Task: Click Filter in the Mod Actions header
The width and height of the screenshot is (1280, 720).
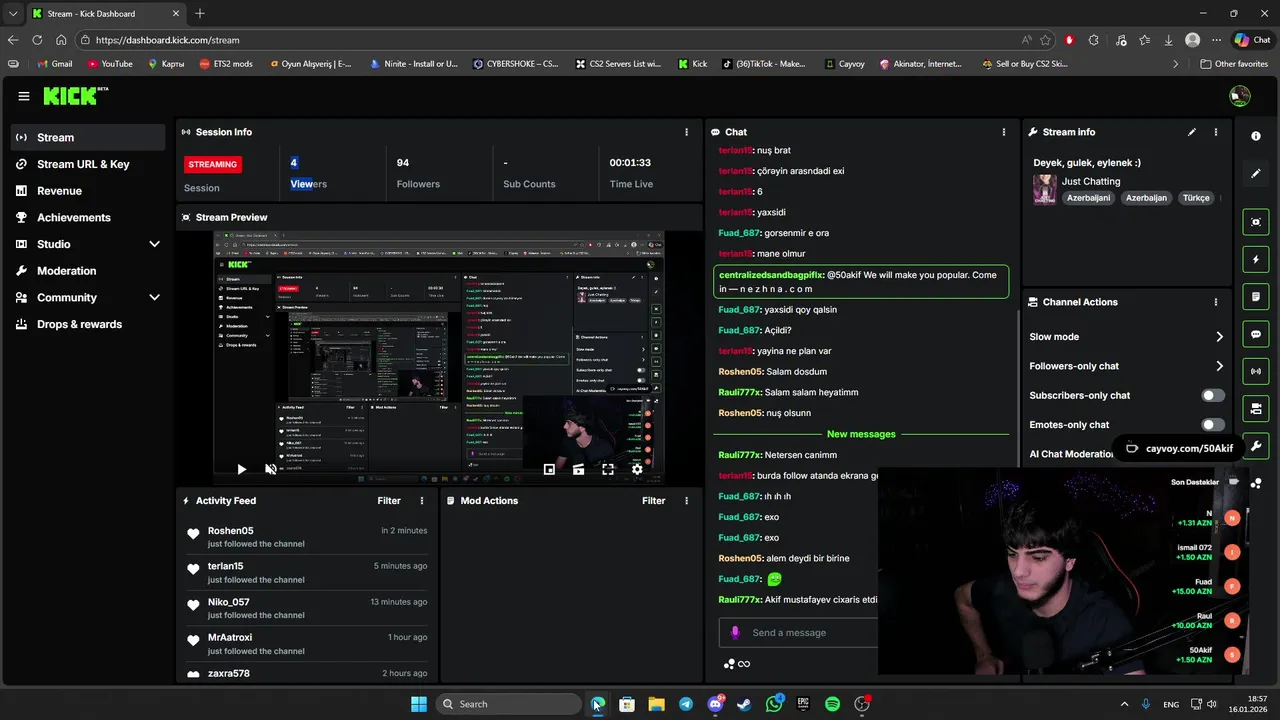Action: (653, 501)
